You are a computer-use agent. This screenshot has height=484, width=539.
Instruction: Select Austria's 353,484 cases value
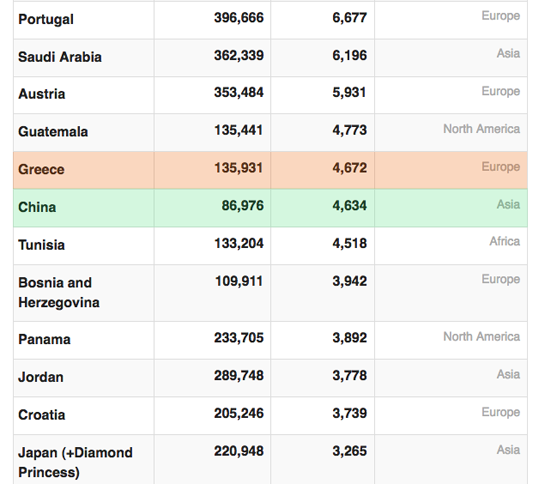pos(239,92)
